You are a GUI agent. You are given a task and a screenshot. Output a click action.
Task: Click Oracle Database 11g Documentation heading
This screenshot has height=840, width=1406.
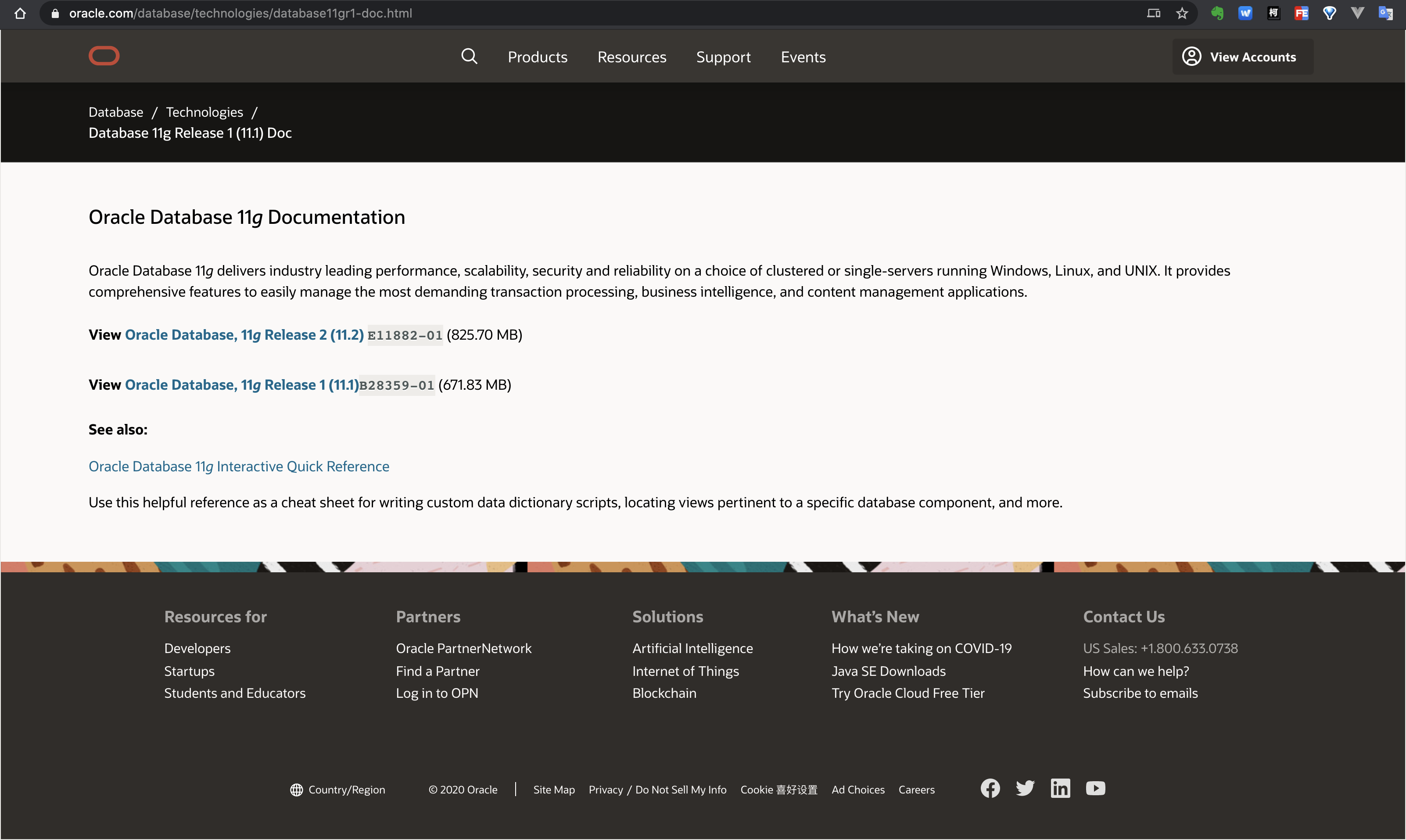[x=247, y=217]
